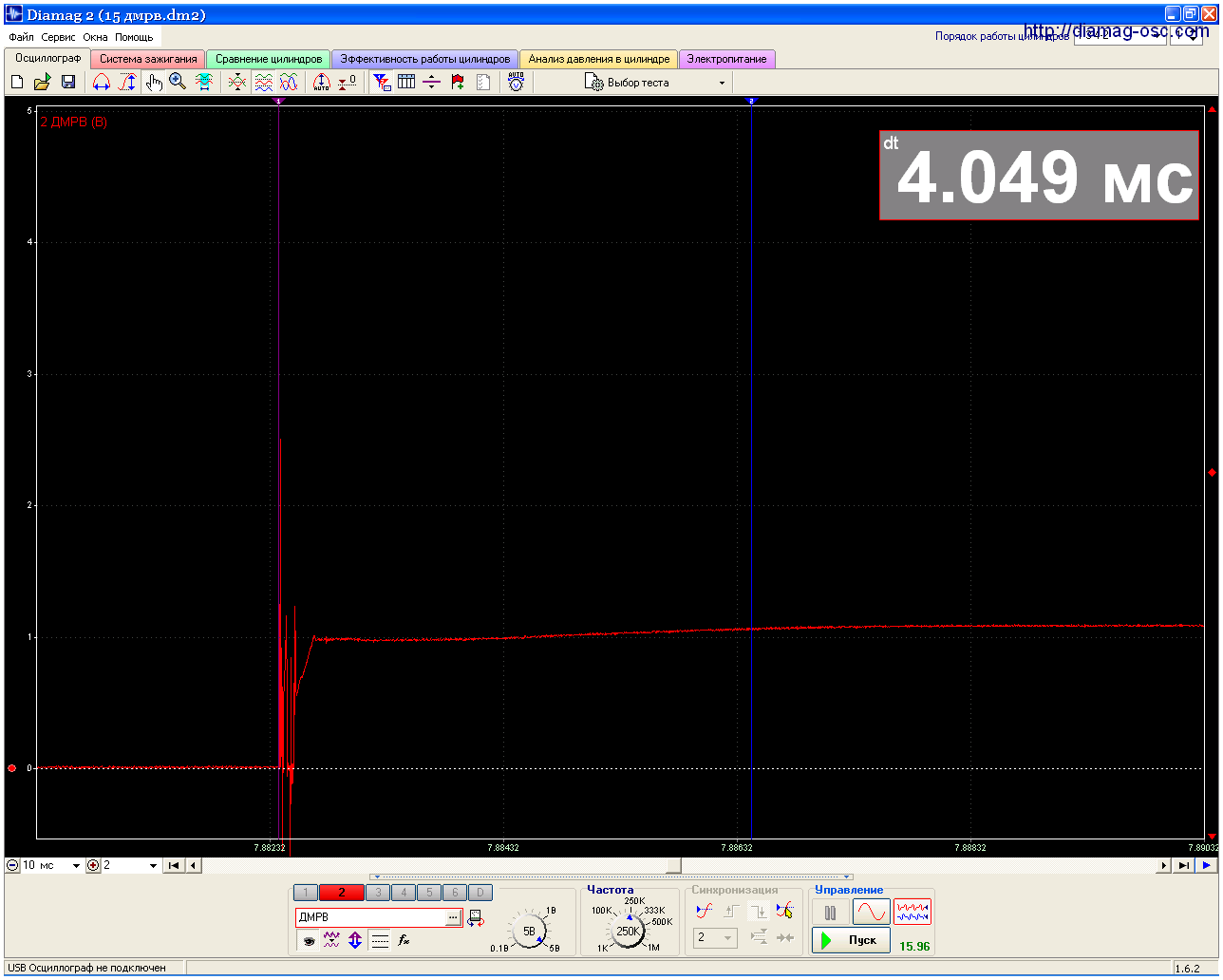The image size is (1223, 980).
Task: Save the oscillogram with floppy disk icon
Action: 68,83
